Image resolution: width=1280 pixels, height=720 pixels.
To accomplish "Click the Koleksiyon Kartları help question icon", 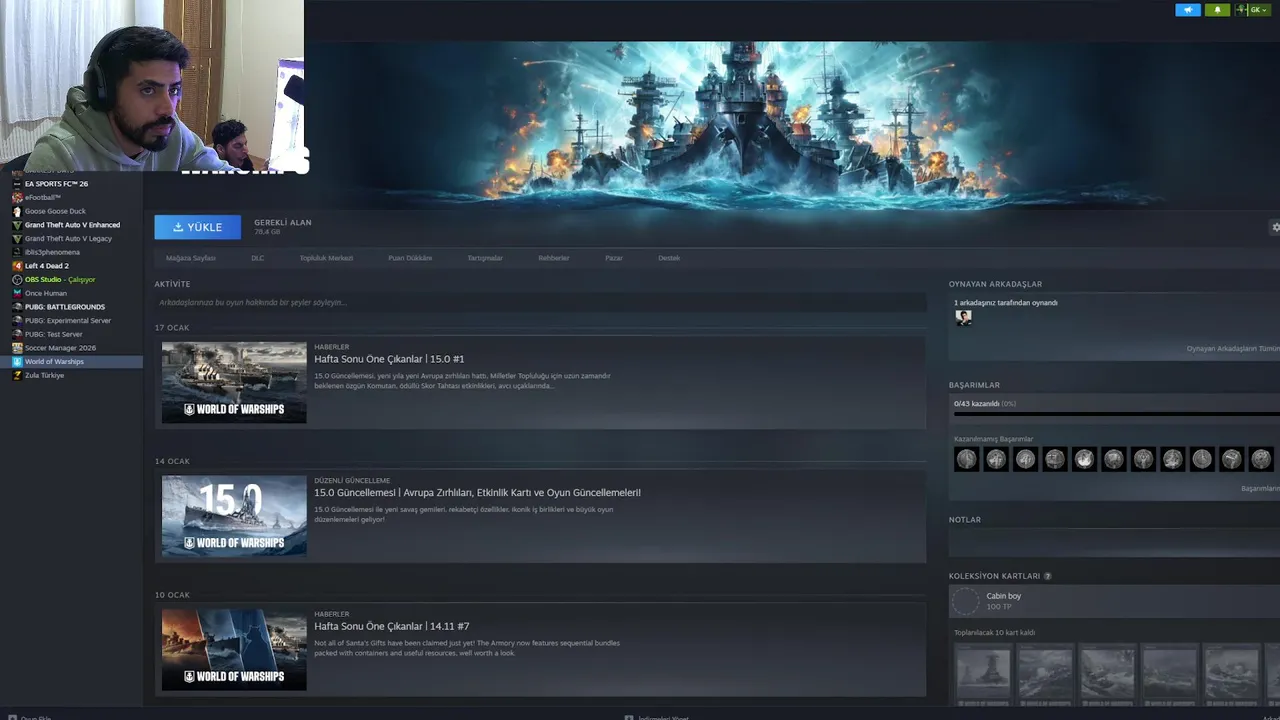I will point(1048,576).
